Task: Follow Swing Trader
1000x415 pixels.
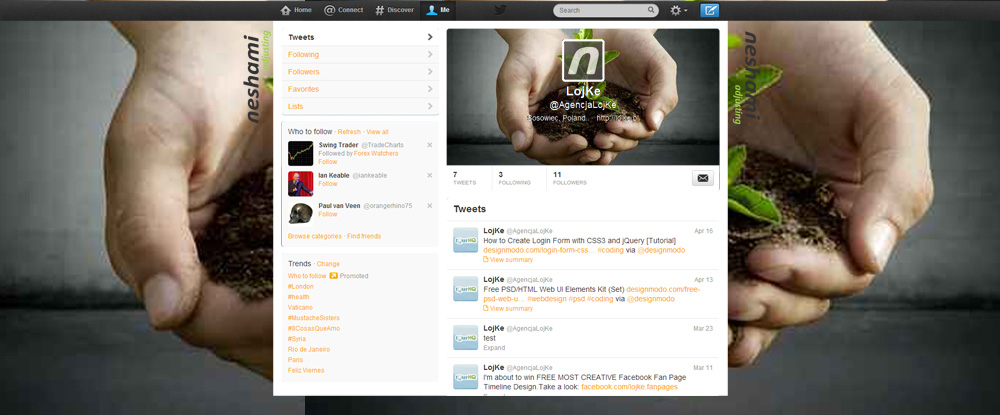Action: tap(327, 161)
